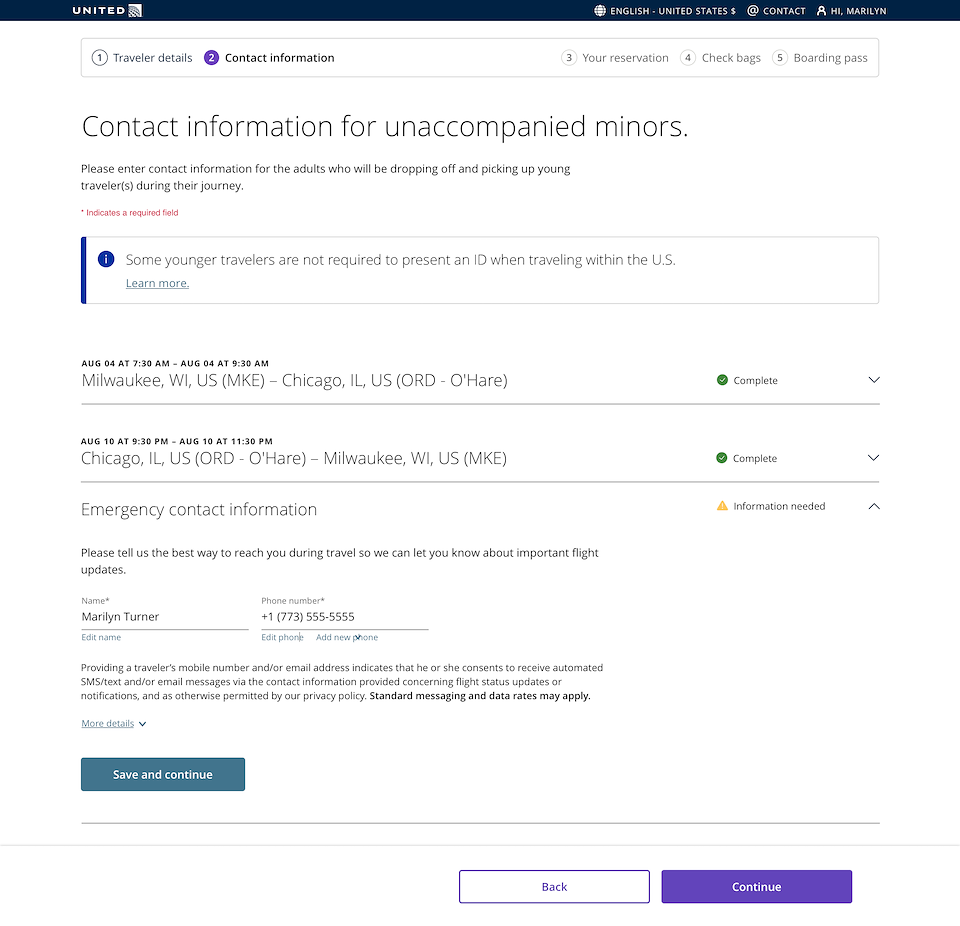Click step 3 number circle
The image size is (960, 926).
pos(569,58)
